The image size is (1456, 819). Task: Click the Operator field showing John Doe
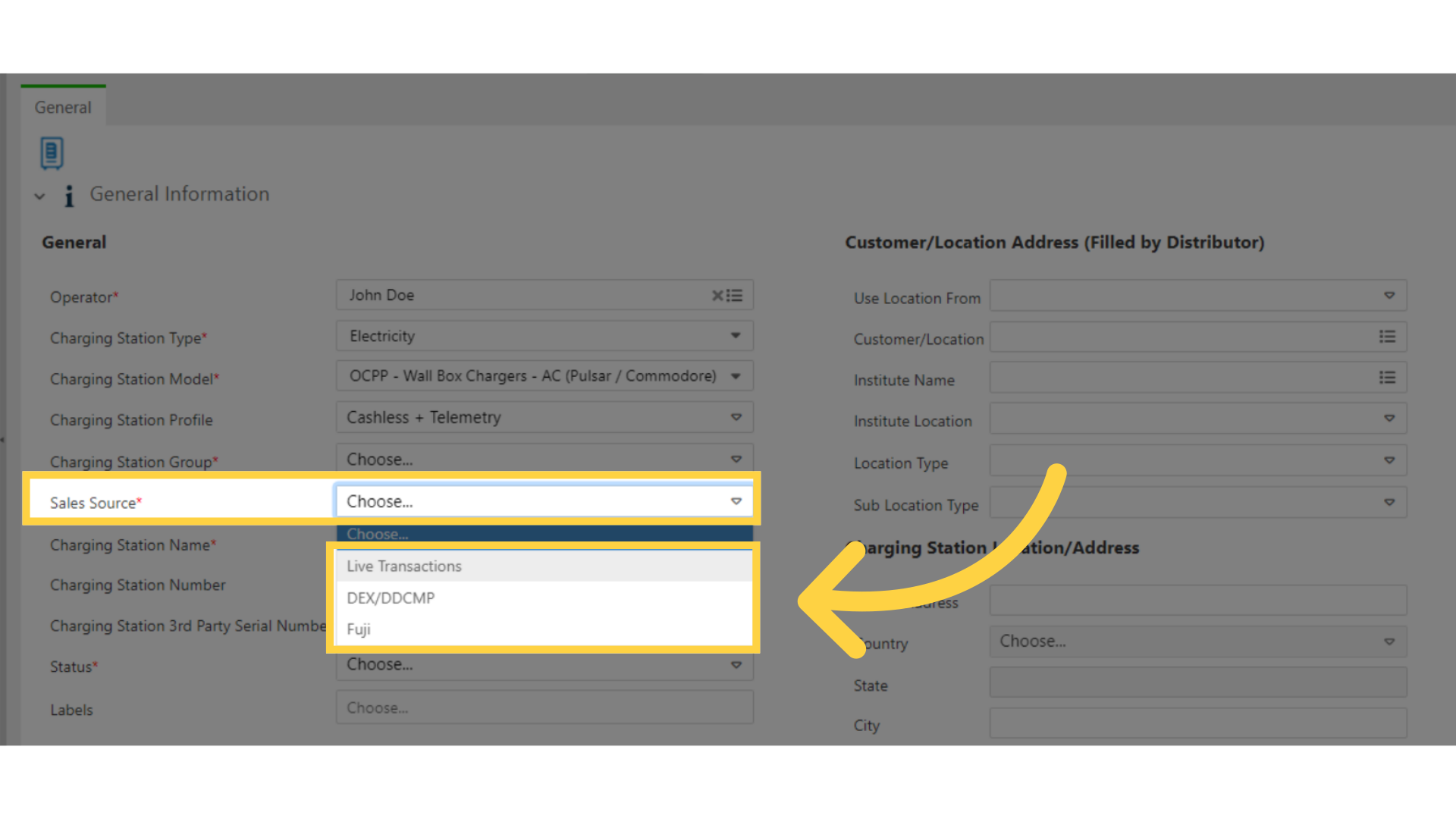point(544,295)
